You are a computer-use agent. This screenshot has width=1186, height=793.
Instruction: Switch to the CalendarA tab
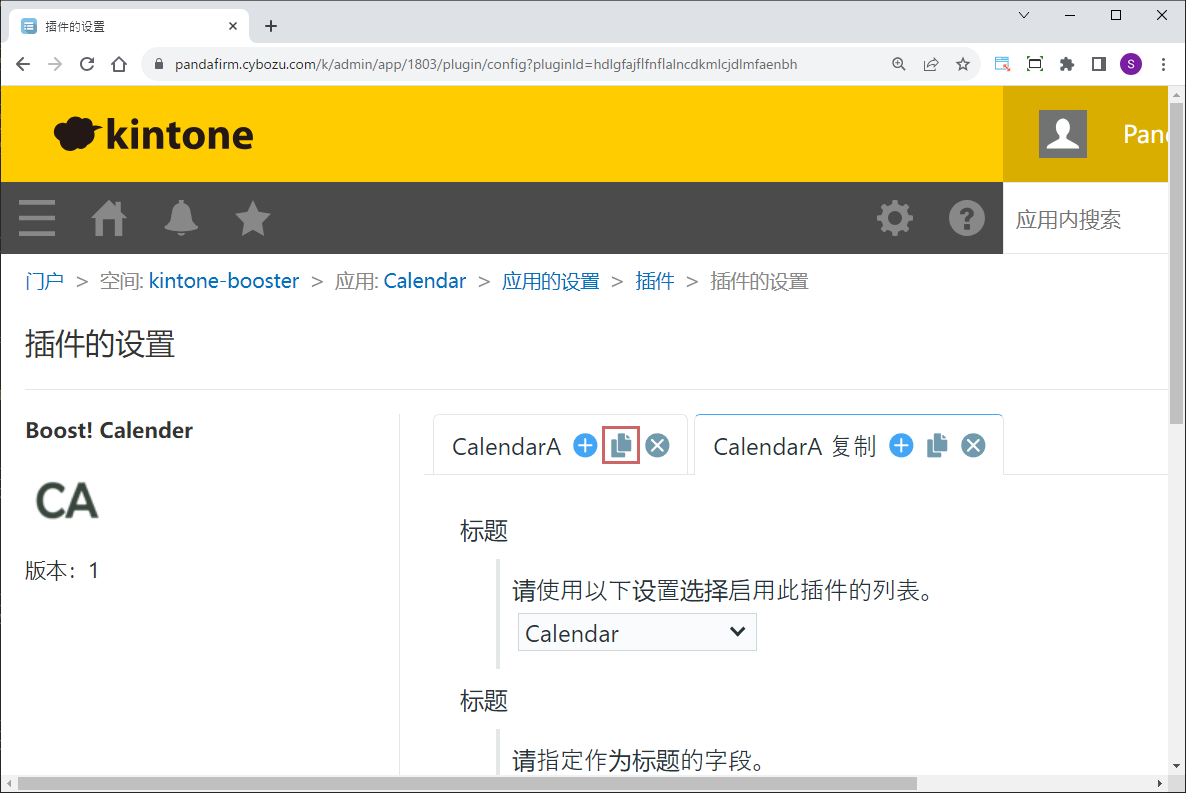tap(506, 447)
